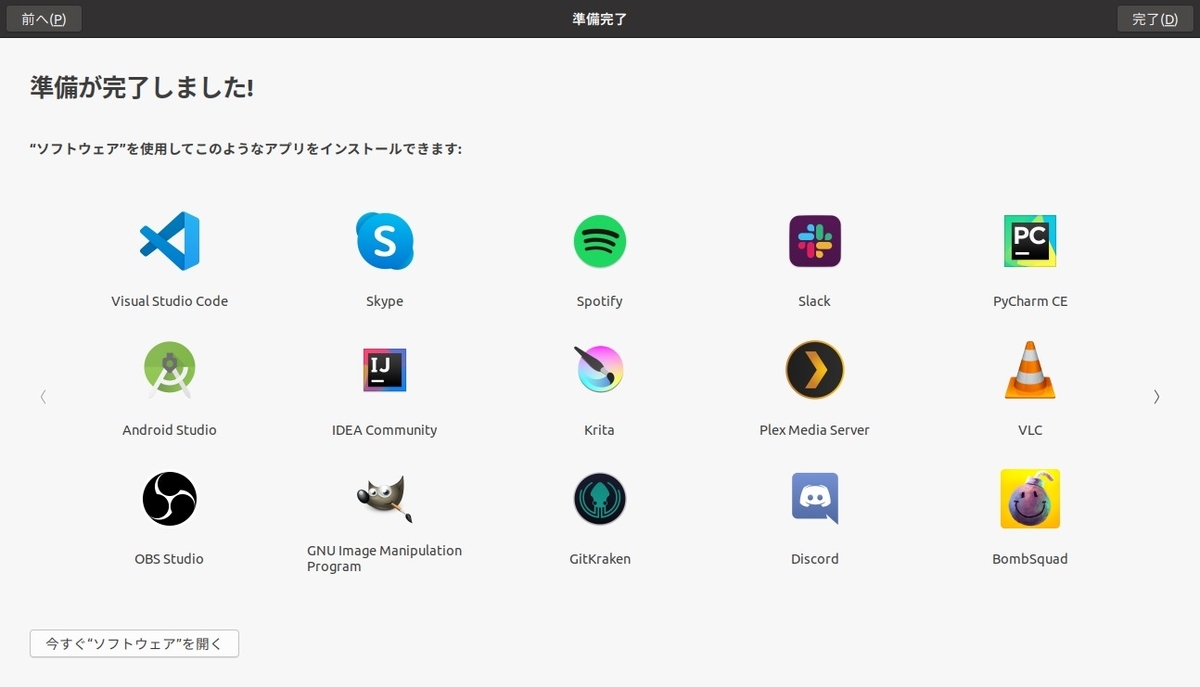
Task: Click the Plex Media Server icon
Action: [x=814, y=369]
